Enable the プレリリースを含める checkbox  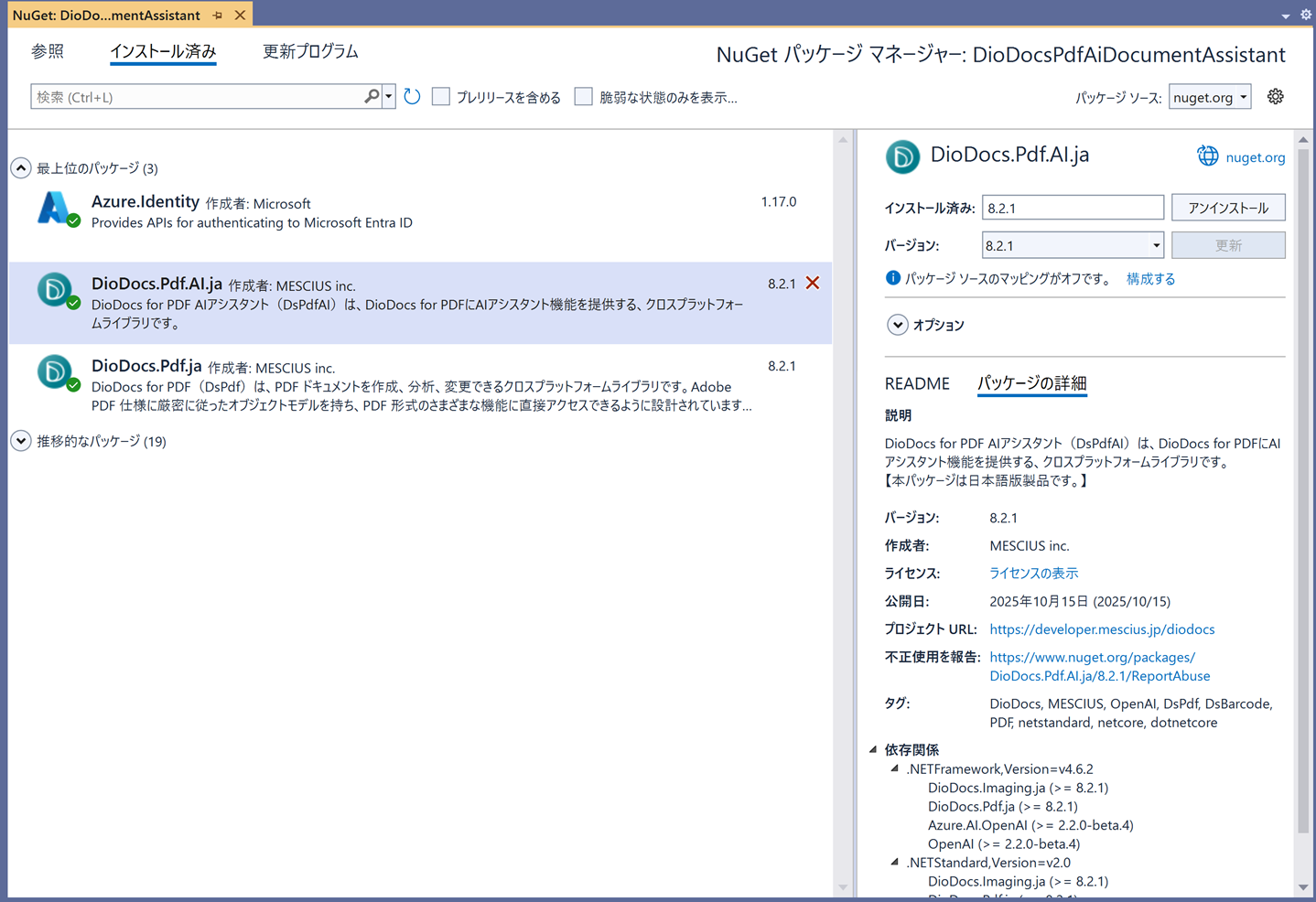[x=441, y=97]
